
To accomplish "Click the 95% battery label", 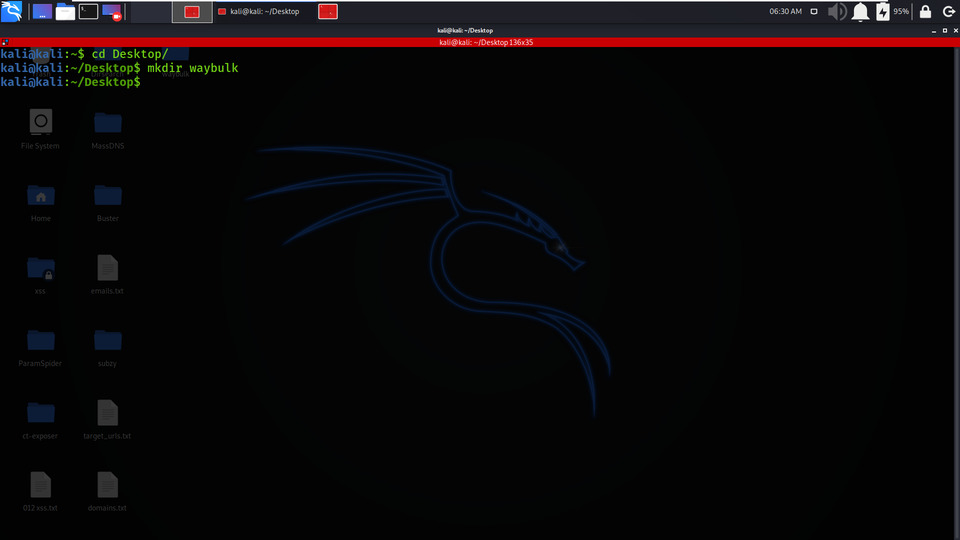I will pos(901,12).
